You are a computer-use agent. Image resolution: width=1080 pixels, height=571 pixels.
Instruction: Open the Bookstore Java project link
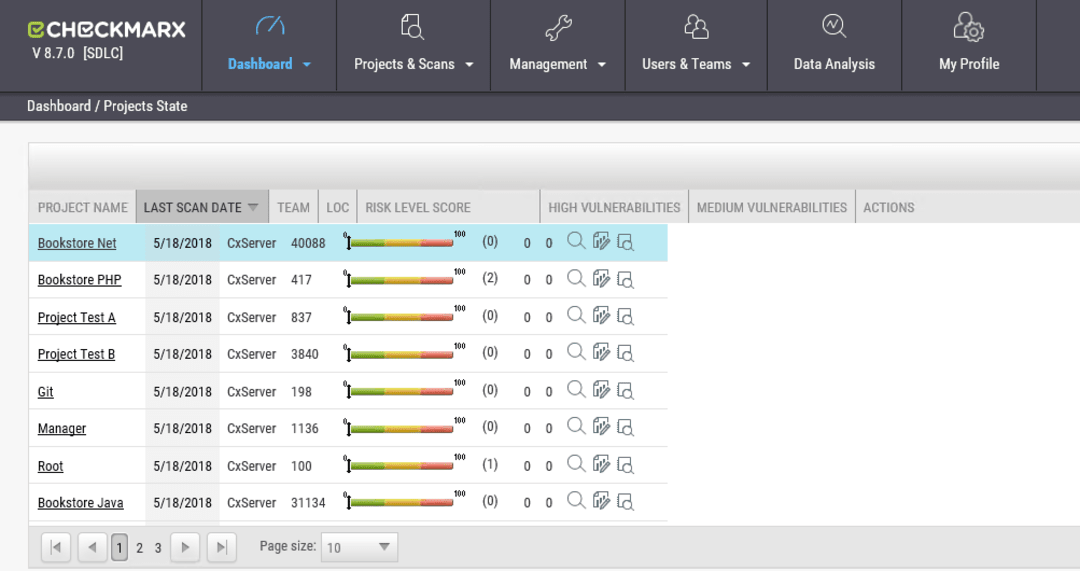81,503
